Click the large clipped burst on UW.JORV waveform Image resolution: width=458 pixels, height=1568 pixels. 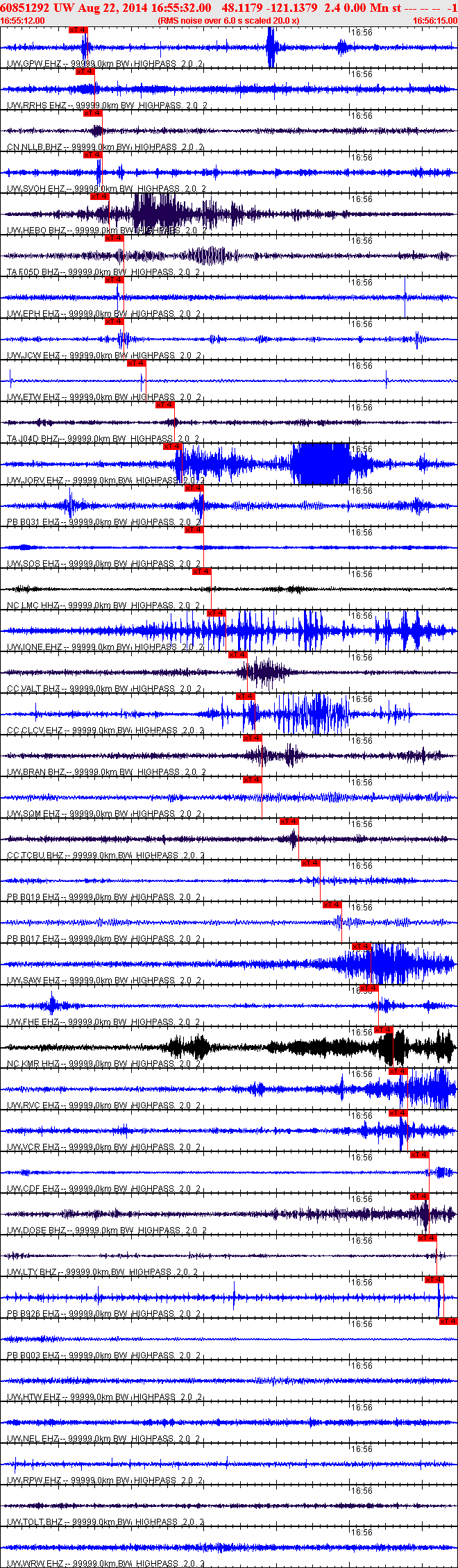[321, 463]
